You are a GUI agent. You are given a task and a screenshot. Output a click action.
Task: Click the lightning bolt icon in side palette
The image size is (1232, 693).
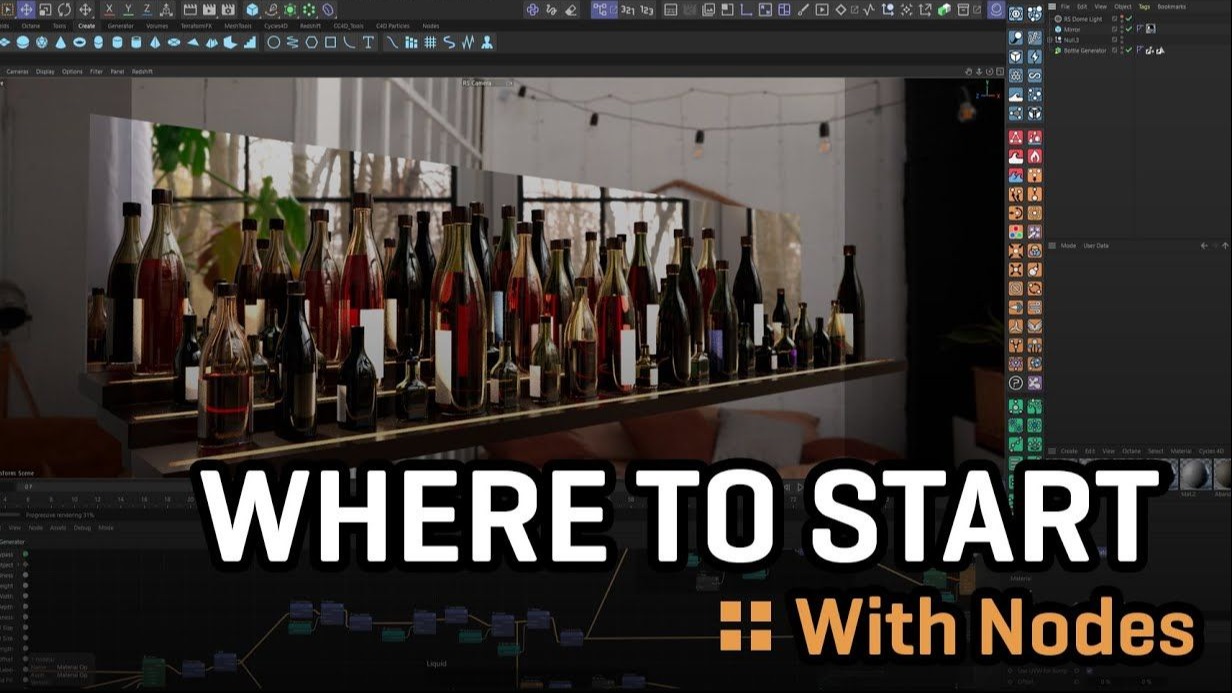[1035, 56]
